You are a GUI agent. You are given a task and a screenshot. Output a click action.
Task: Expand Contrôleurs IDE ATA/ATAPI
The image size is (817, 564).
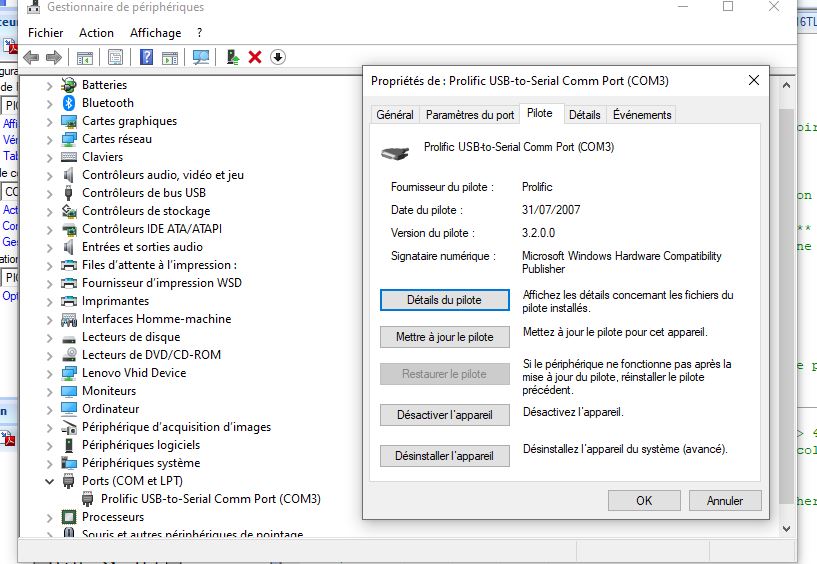click(x=49, y=229)
